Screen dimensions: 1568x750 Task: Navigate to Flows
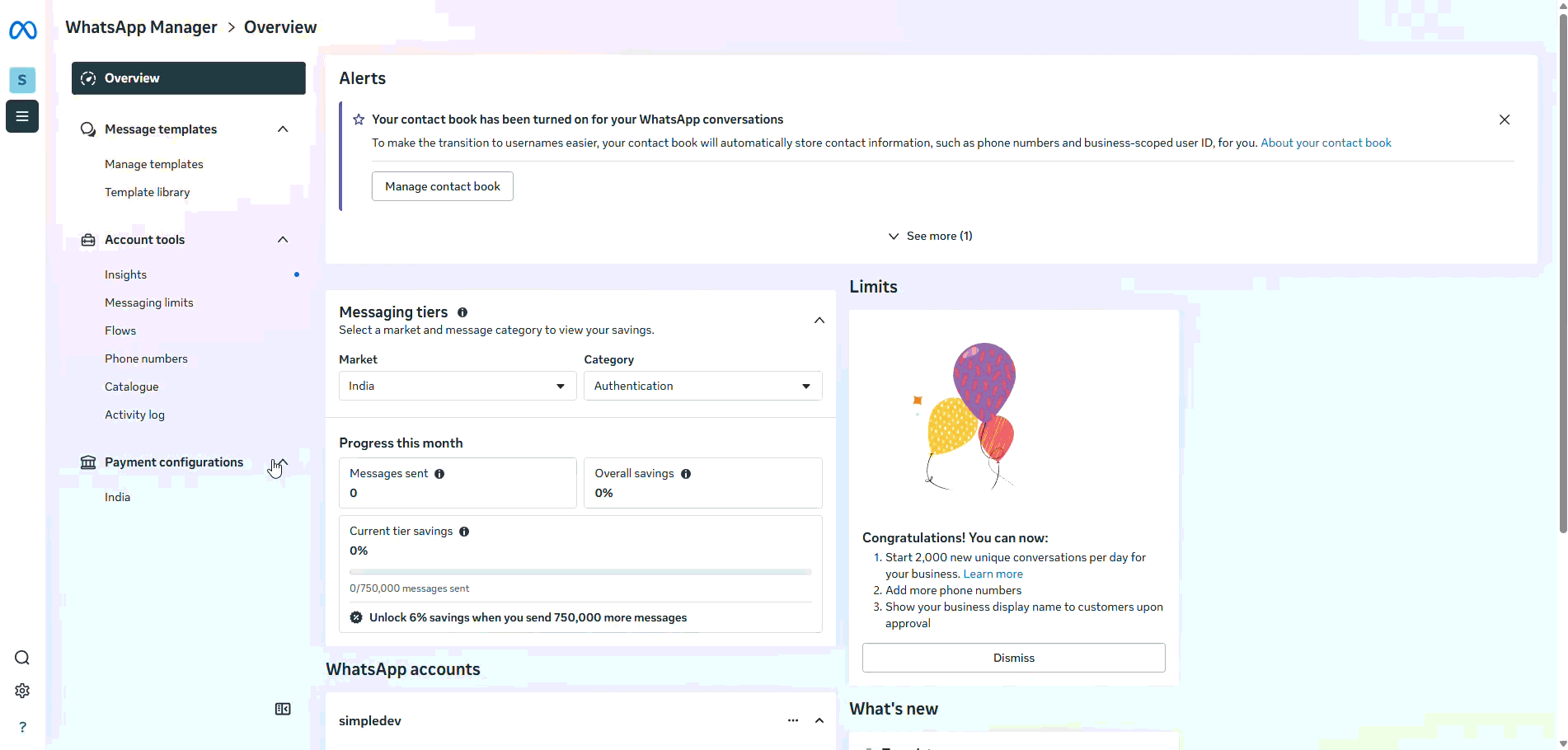(120, 330)
